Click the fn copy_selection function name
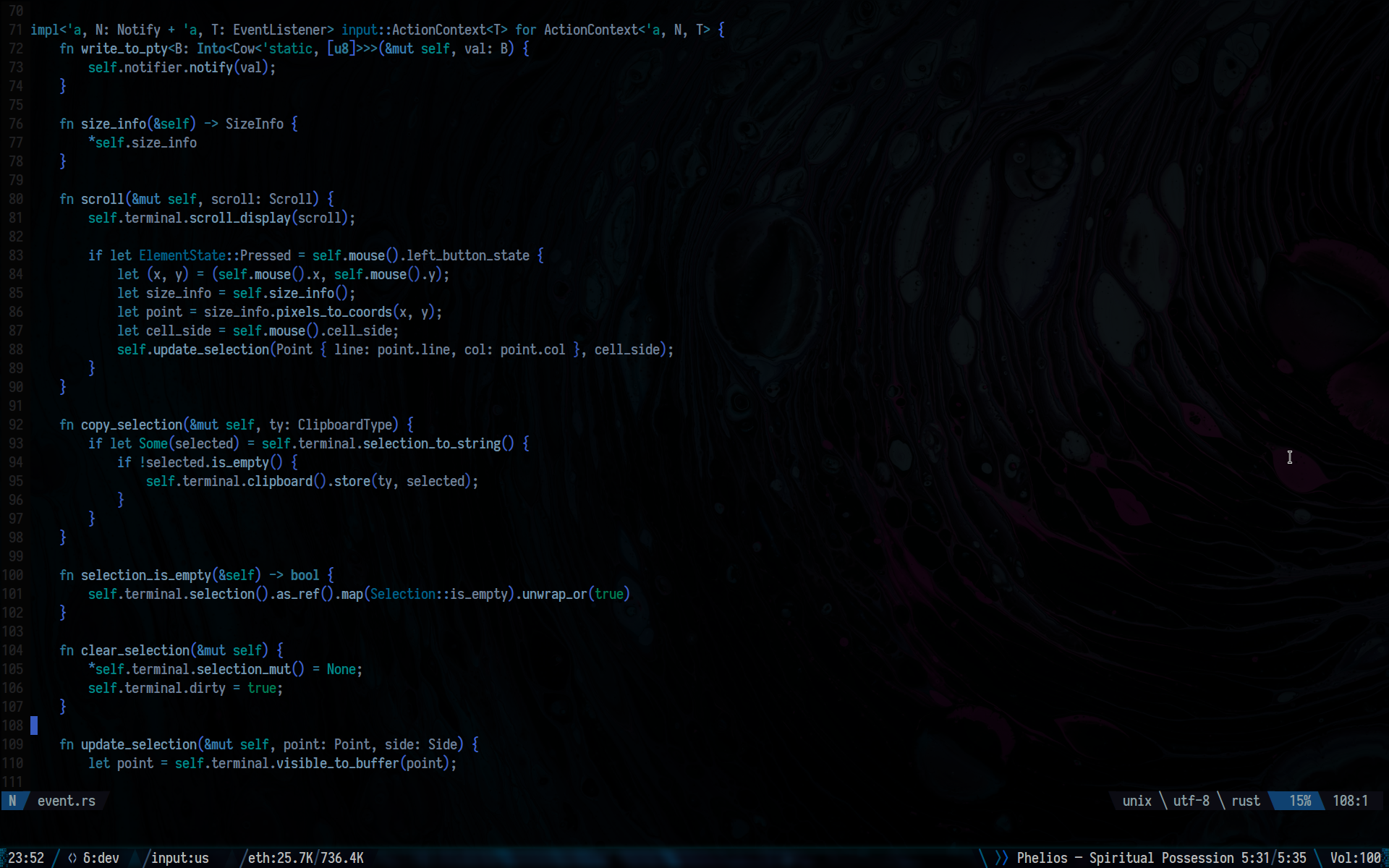This screenshot has width=1389, height=868. (x=131, y=425)
